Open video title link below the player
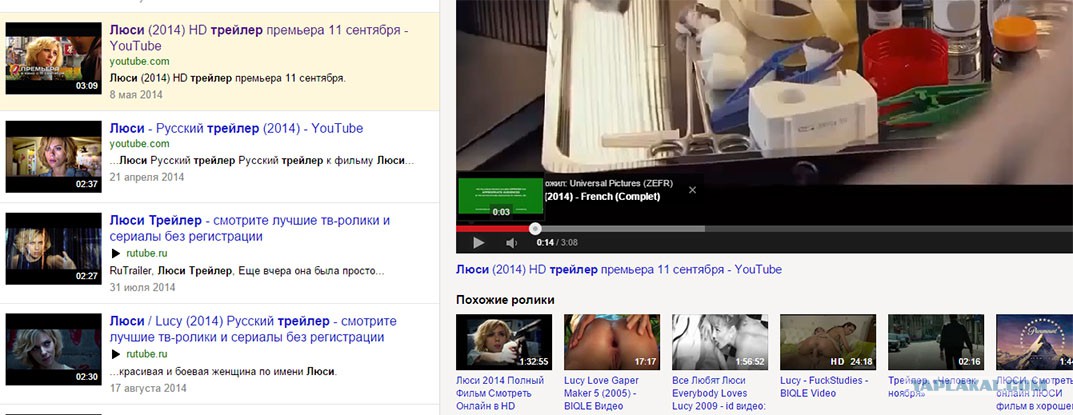The height and width of the screenshot is (415, 1073). (x=619, y=270)
